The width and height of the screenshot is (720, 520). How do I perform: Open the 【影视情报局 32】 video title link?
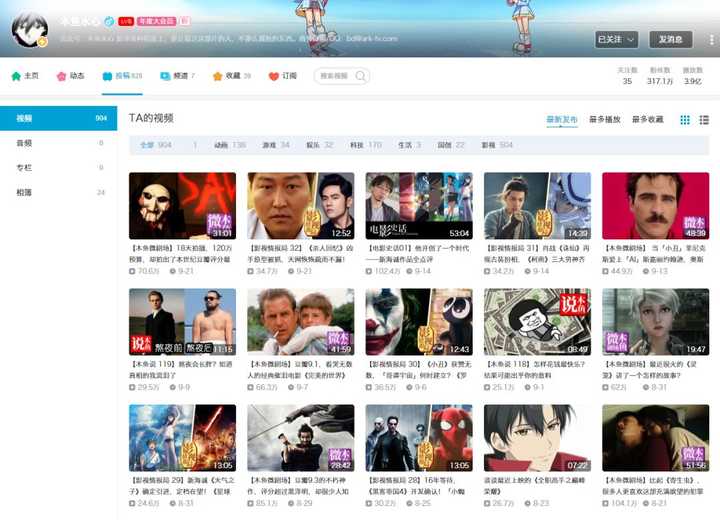[301, 254]
